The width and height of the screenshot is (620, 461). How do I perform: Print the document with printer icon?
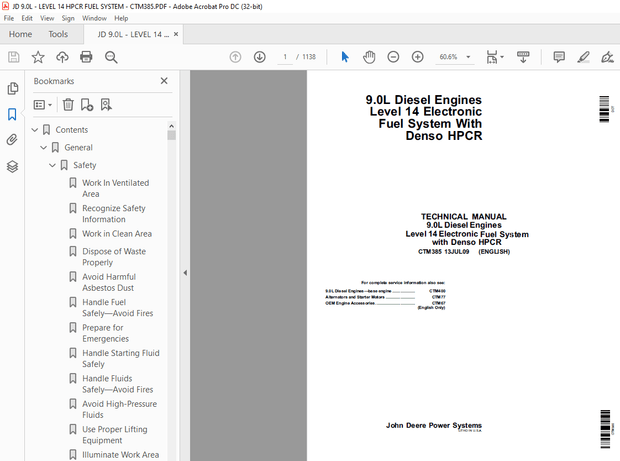[x=86, y=57]
